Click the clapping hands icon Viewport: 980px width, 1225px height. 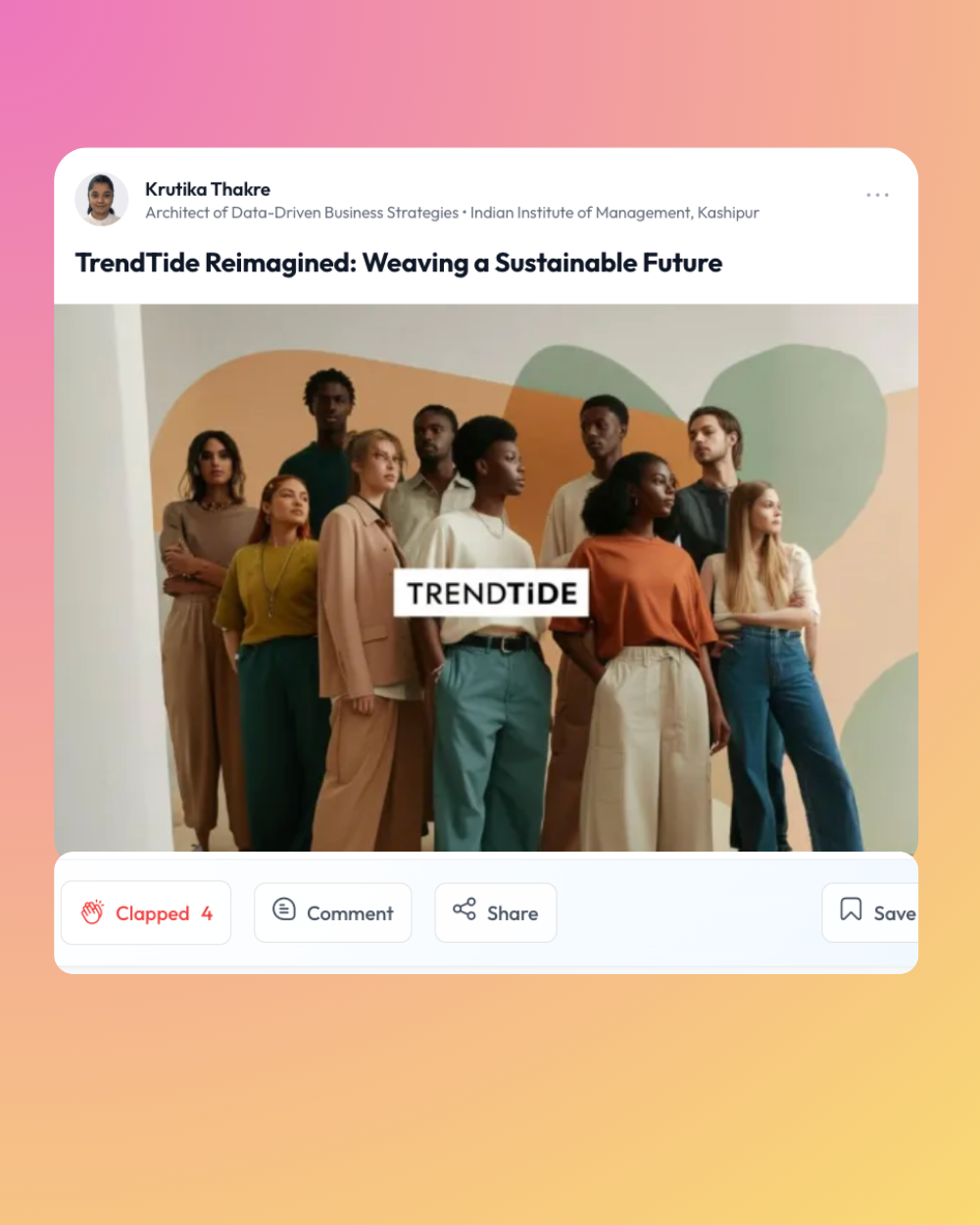coord(92,912)
